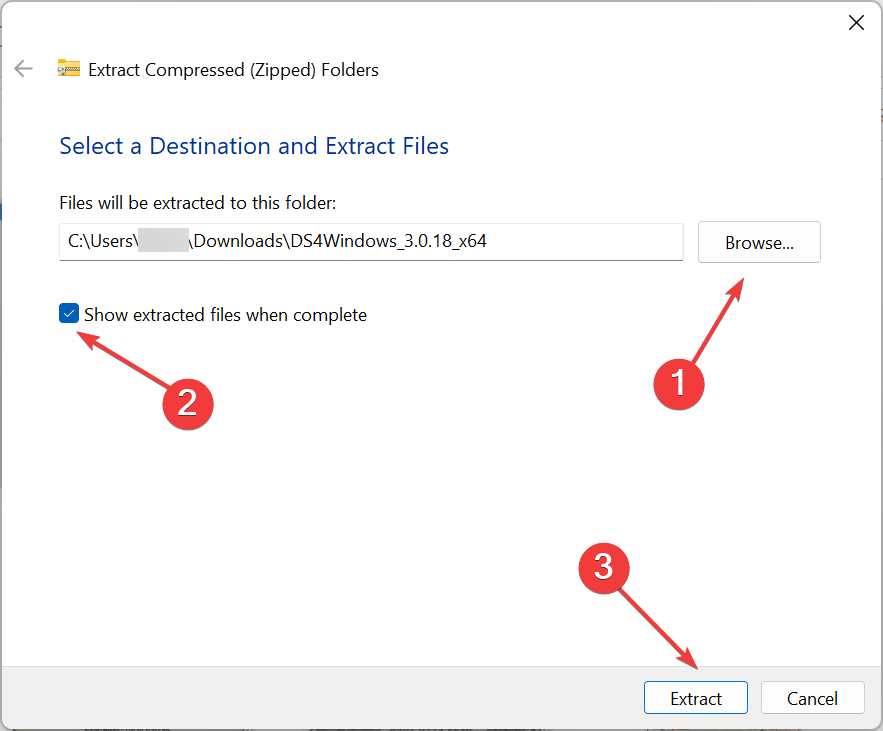This screenshot has height=731, width=883.
Task: Click the red annotation badge numbered 2
Action: click(x=187, y=401)
